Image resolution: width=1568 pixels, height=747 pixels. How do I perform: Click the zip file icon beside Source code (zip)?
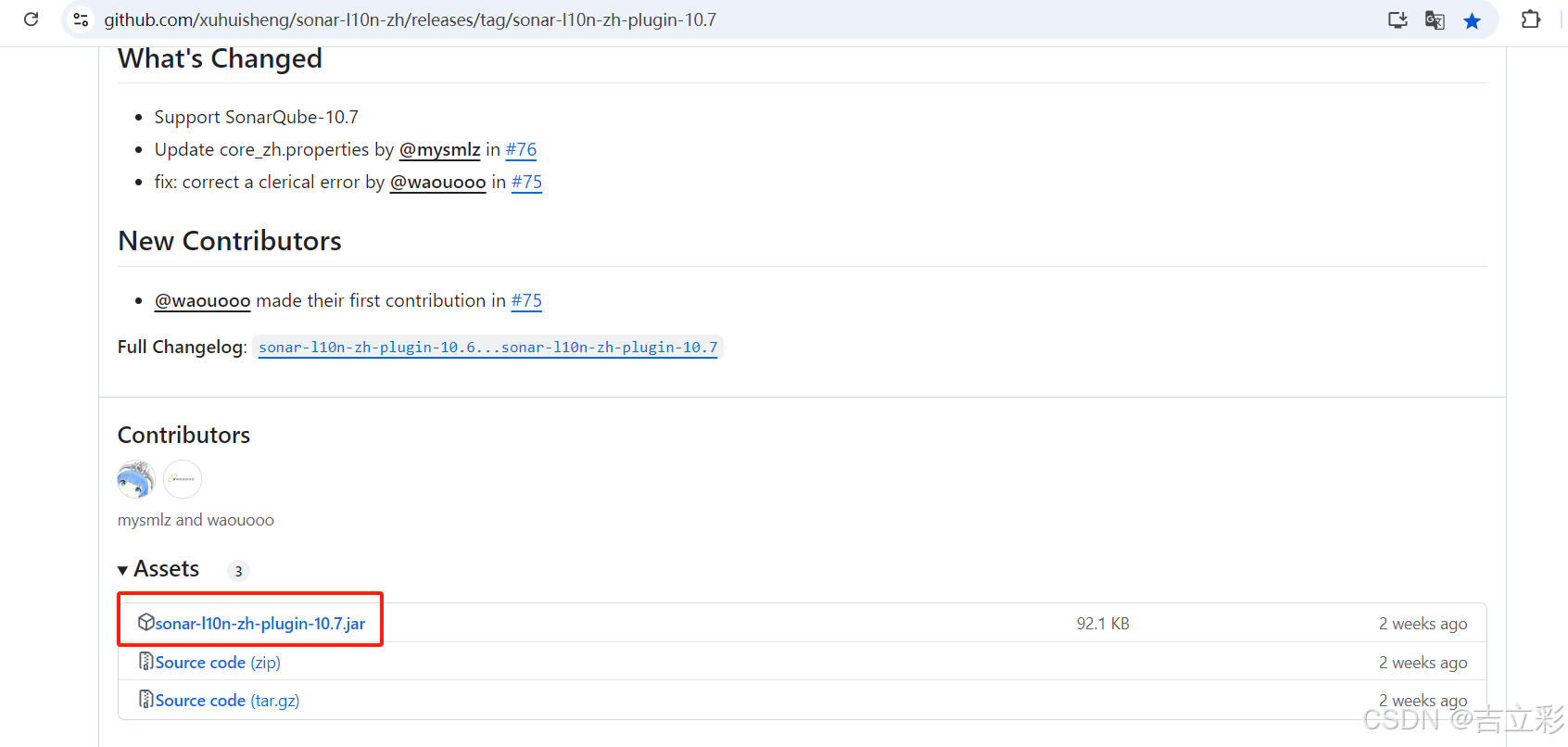coord(145,661)
